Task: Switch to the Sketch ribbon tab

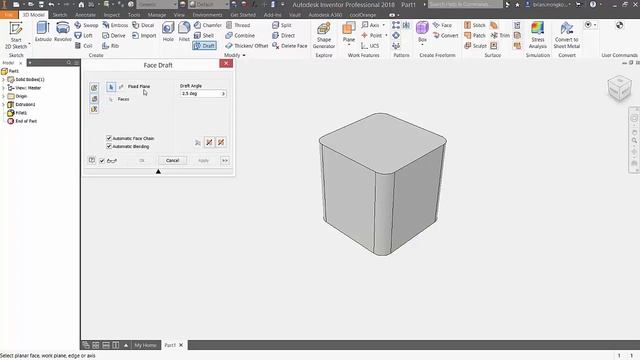Action: pyautogui.click(x=60, y=15)
